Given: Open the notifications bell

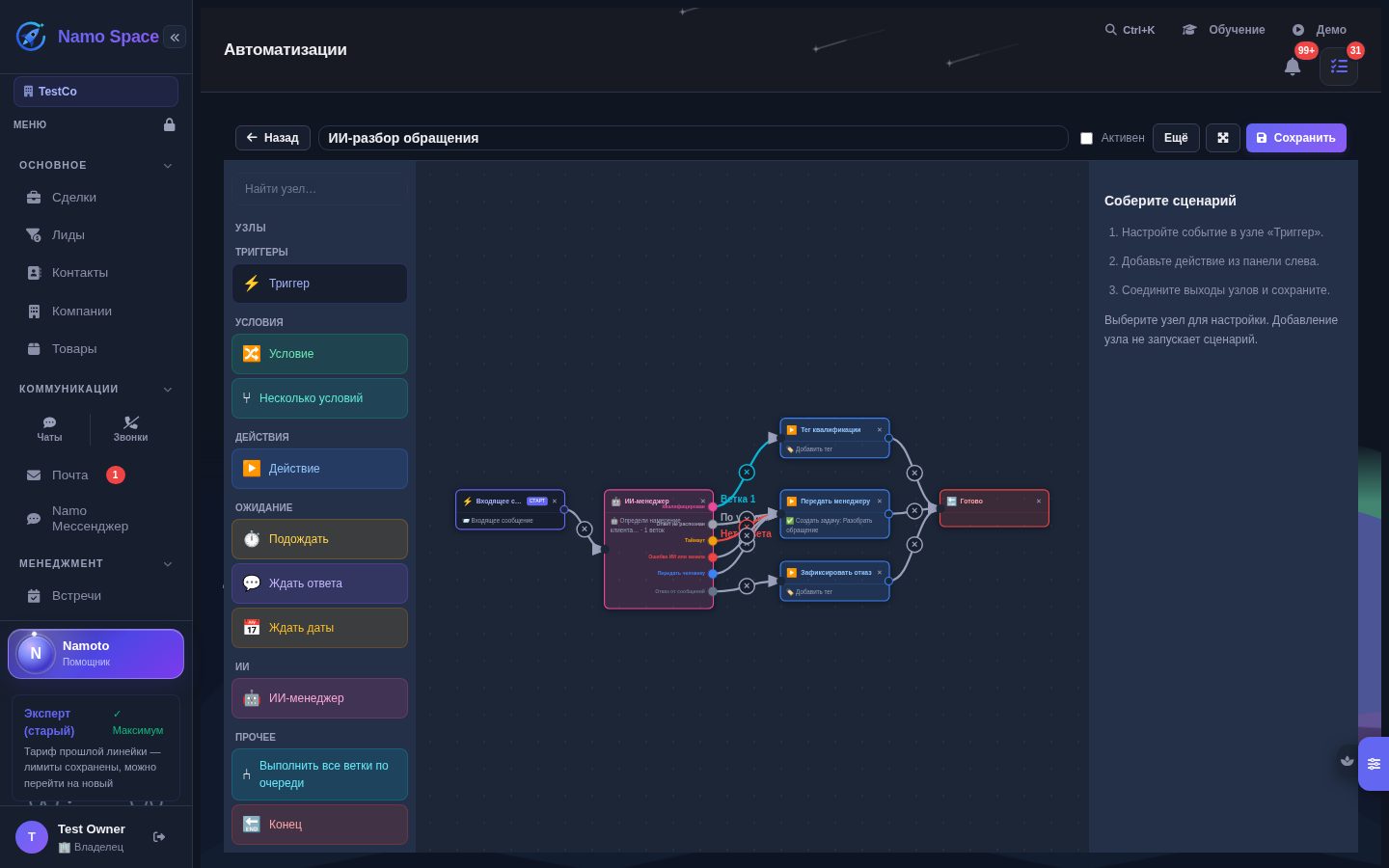Looking at the screenshot, I should (1293, 67).
